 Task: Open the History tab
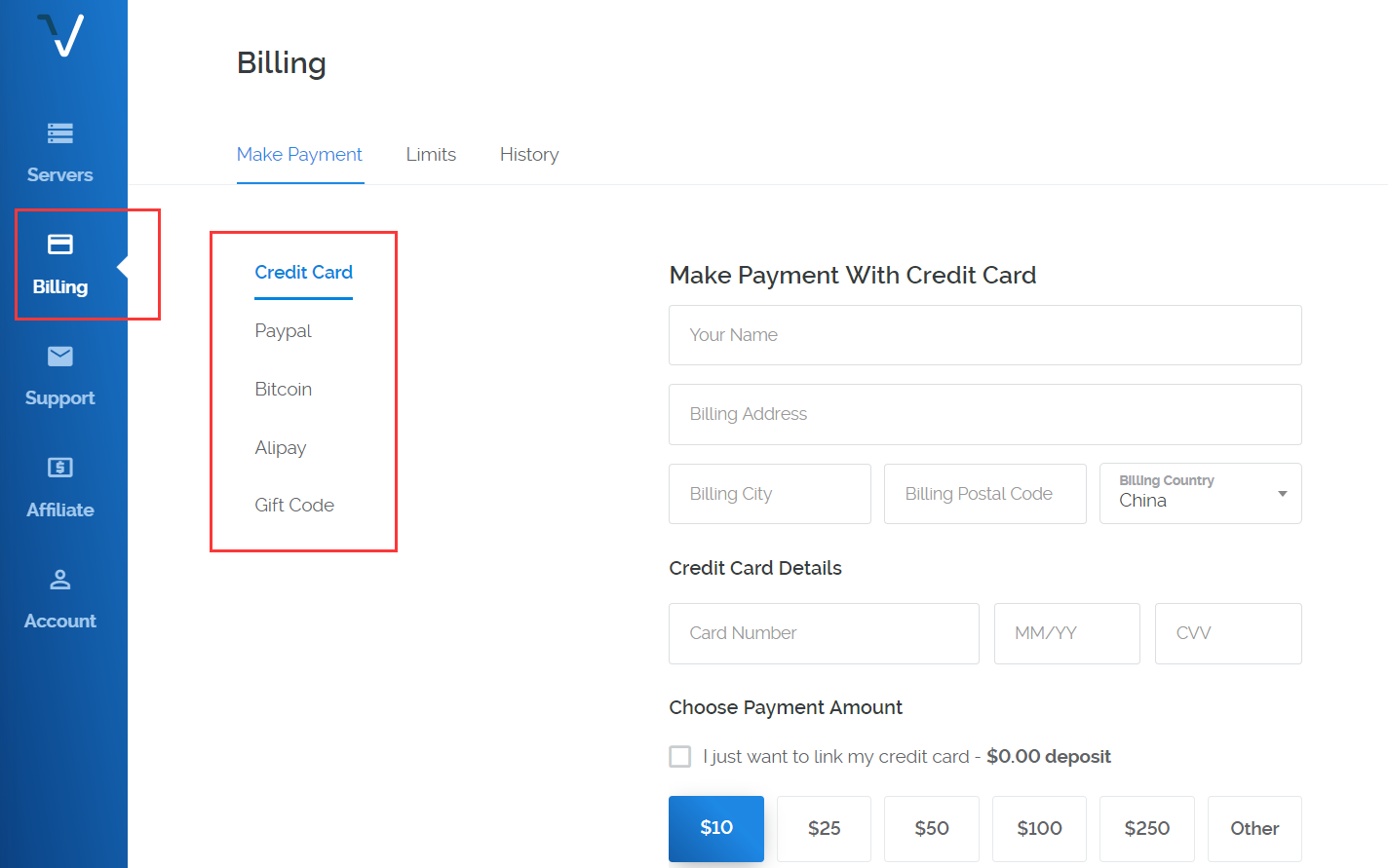[x=529, y=155]
